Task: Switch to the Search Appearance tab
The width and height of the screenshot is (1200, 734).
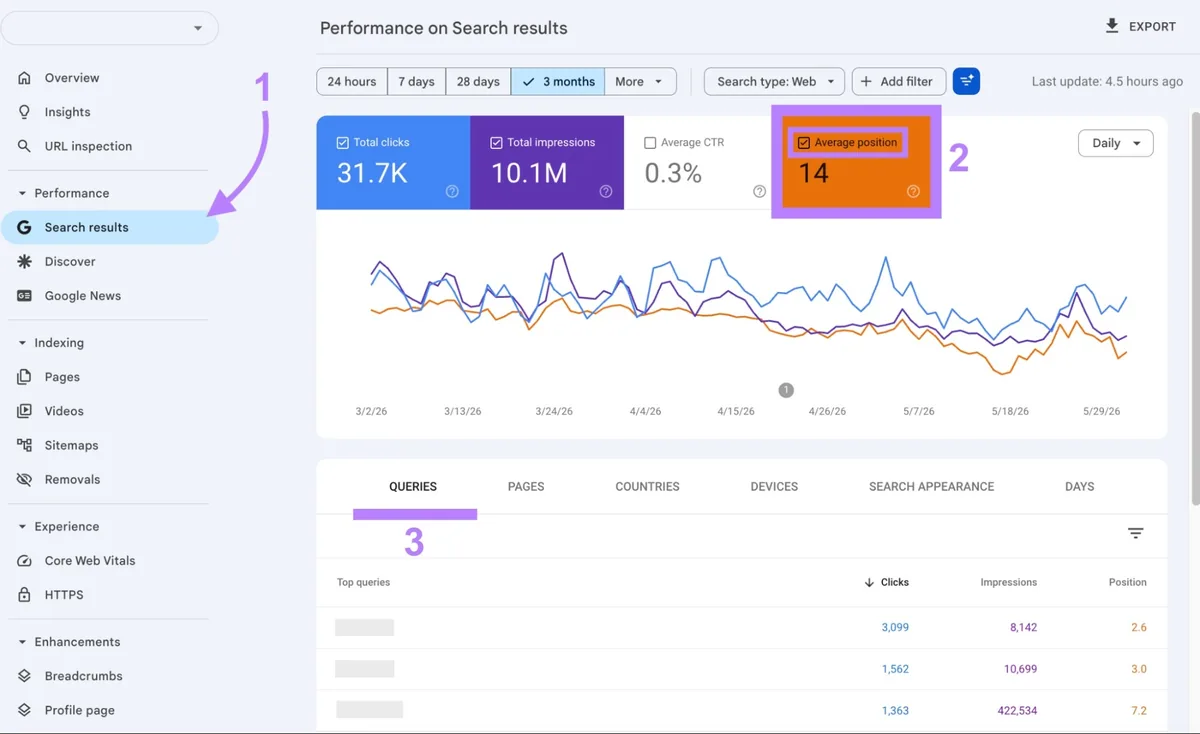Action: (x=931, y=487)
